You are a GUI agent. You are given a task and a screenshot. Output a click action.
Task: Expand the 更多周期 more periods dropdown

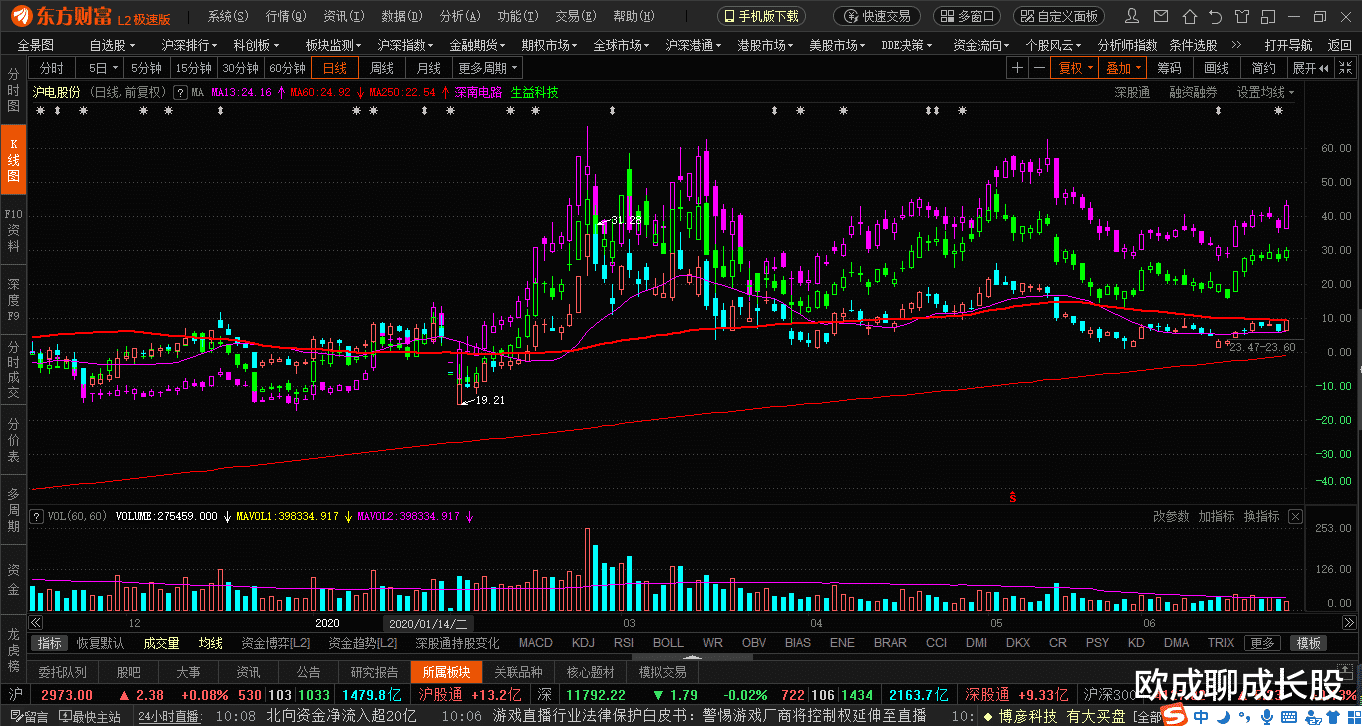(x=486, y=67)
